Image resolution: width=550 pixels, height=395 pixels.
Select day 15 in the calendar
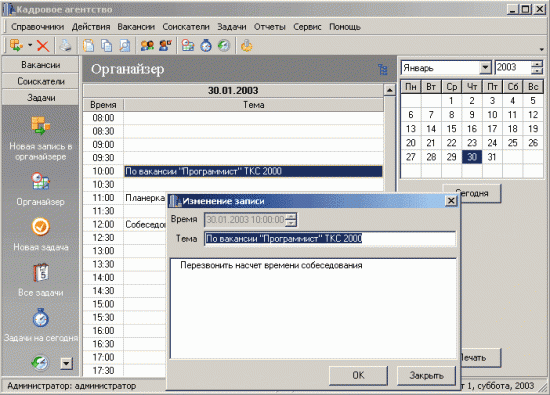click(x=451, y=129)
